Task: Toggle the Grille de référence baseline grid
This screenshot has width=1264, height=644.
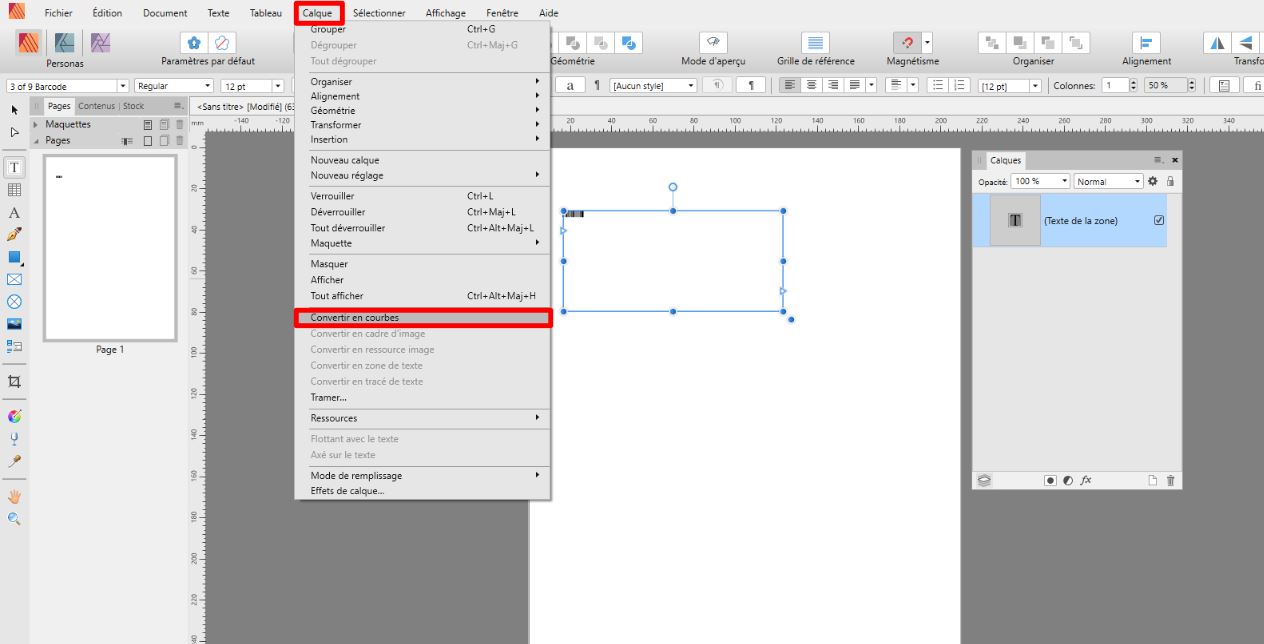Action: pos(816,42)
